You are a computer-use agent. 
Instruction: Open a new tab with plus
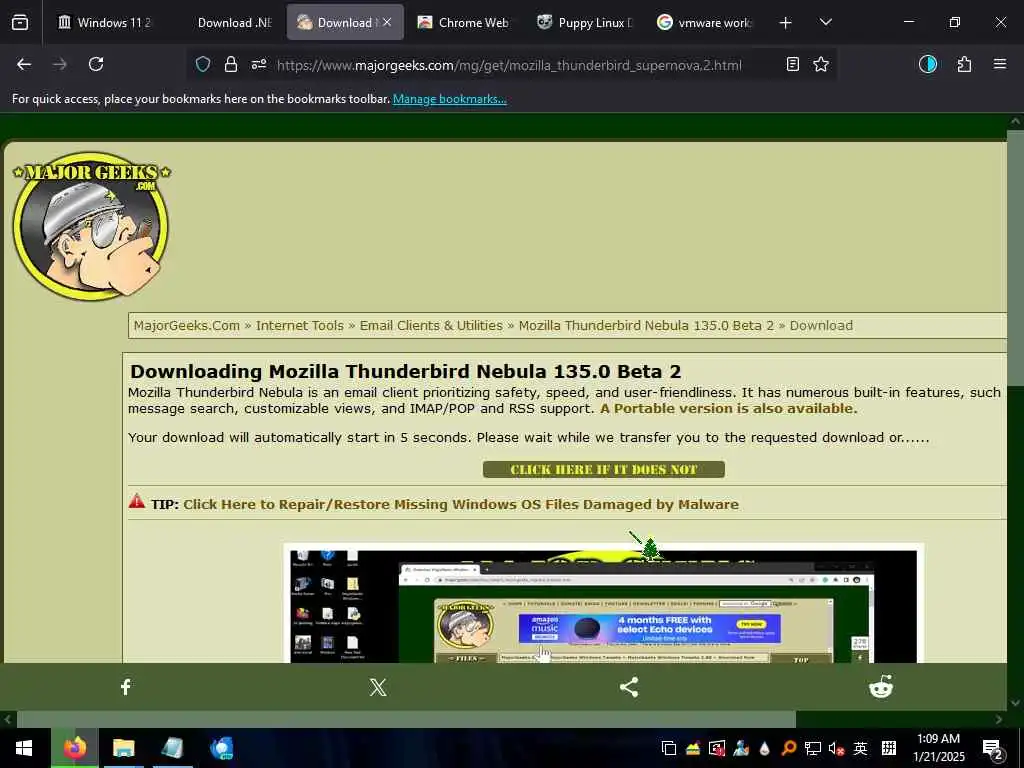(785, 23)
